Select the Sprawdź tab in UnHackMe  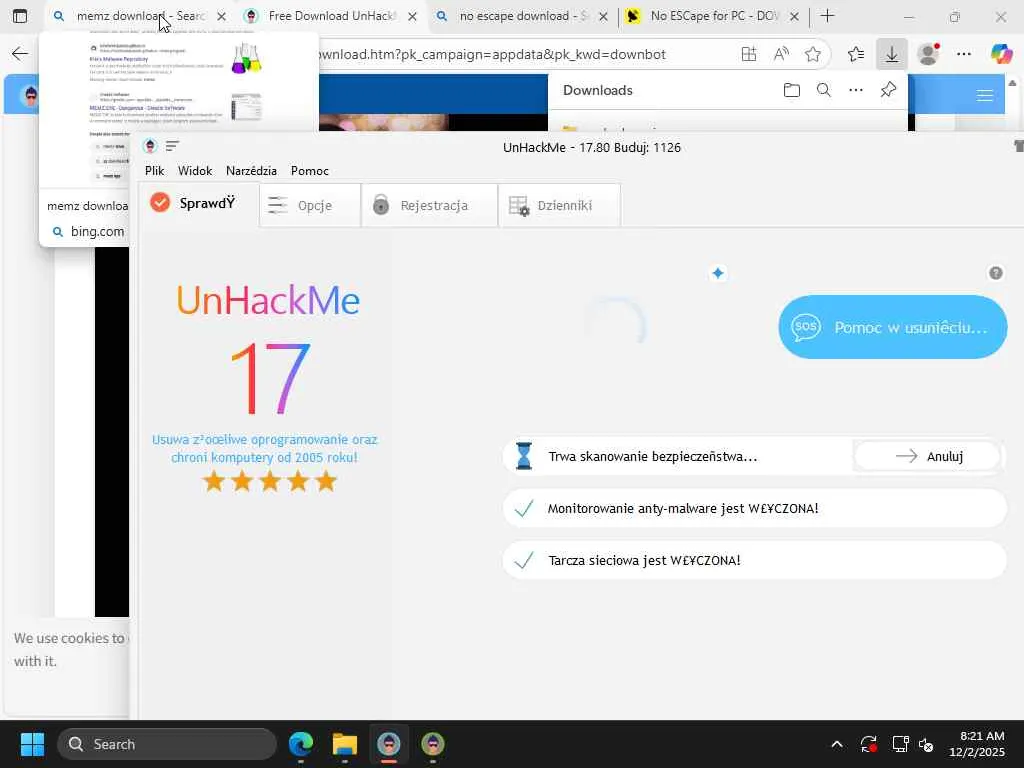199,204
